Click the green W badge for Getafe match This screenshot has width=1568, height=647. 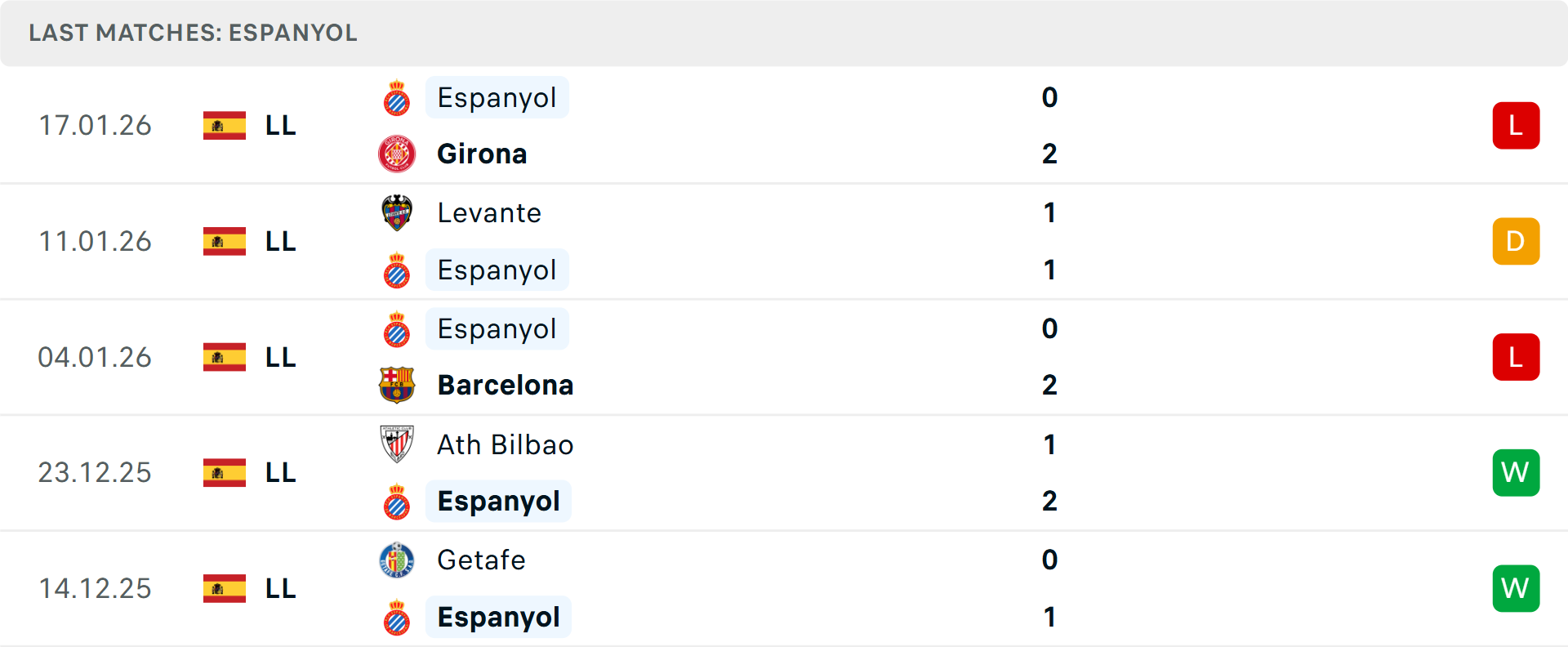(x=1516, y=588)
